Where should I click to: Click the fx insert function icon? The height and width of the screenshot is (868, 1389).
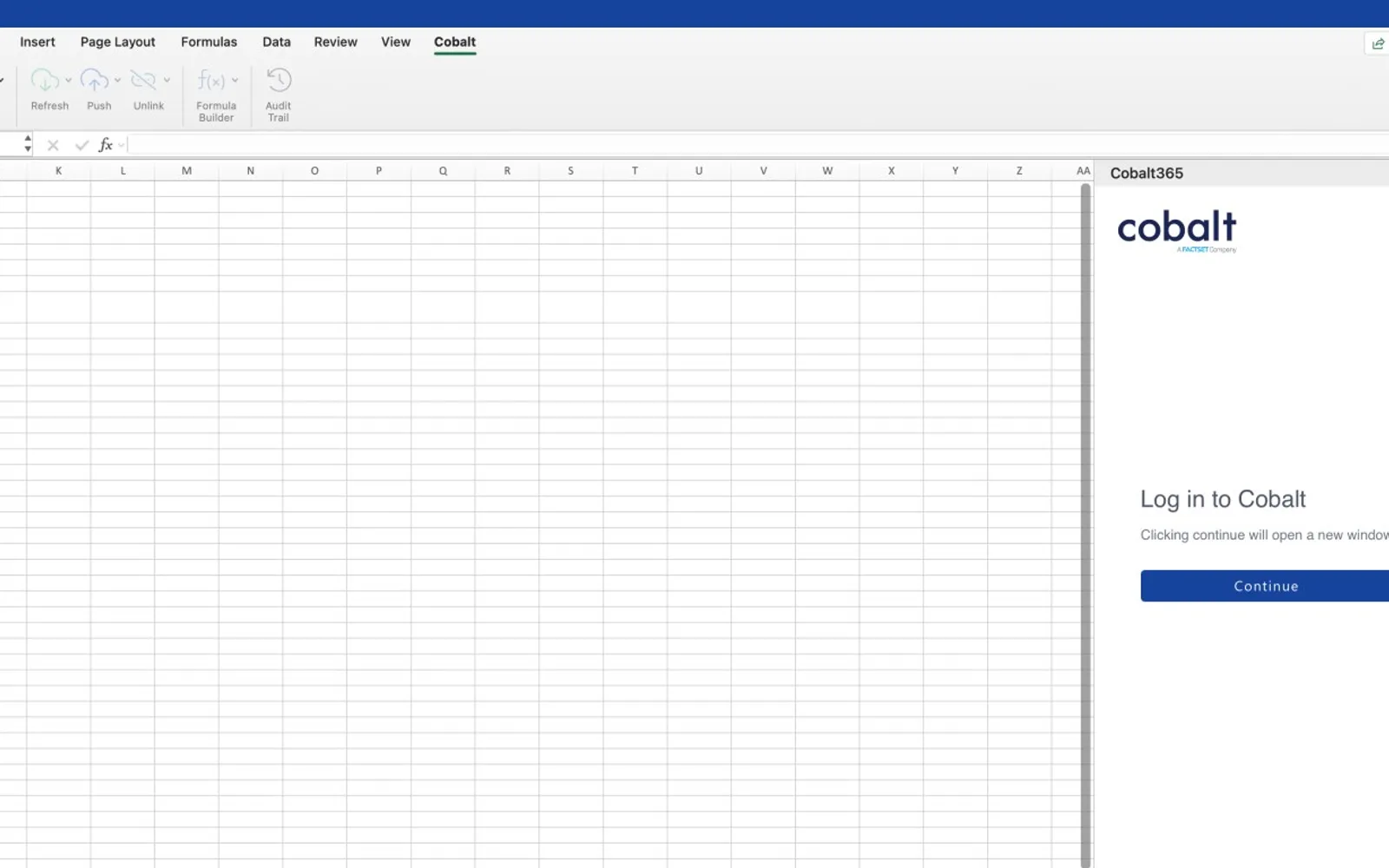pyautogui.click(x=105, y=145)
